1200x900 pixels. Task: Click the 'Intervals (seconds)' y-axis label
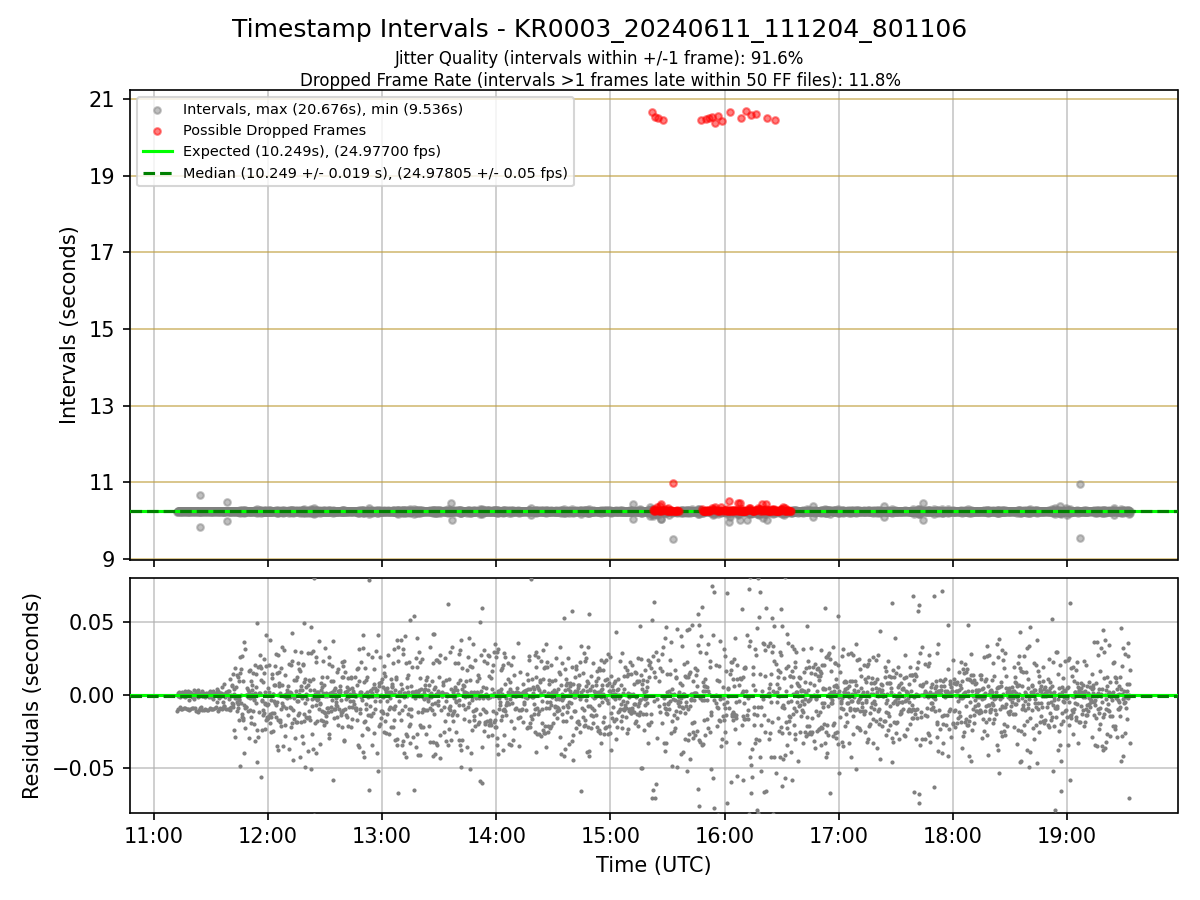tap(69, 325)
